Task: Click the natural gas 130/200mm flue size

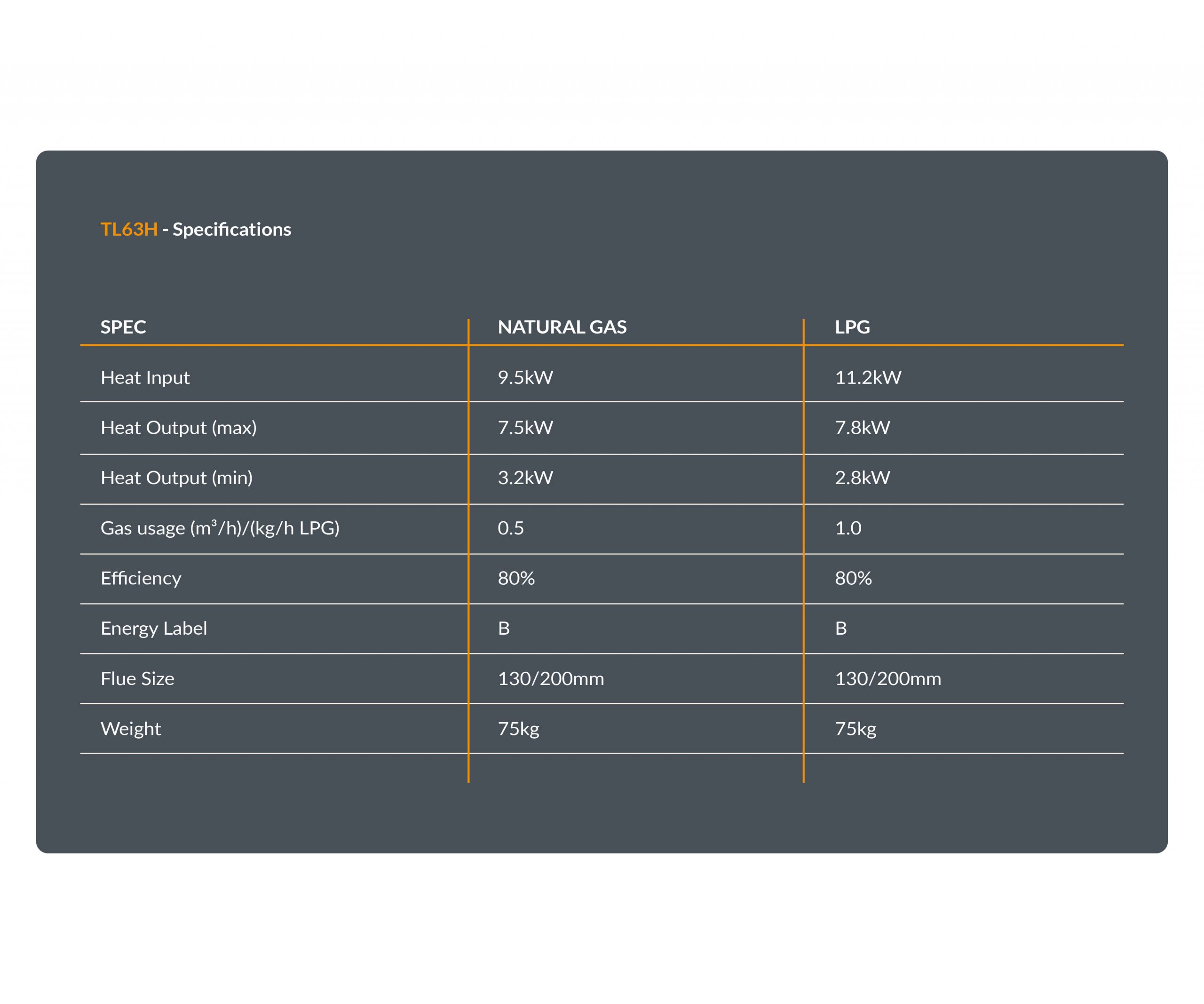Action: point(551,679)
